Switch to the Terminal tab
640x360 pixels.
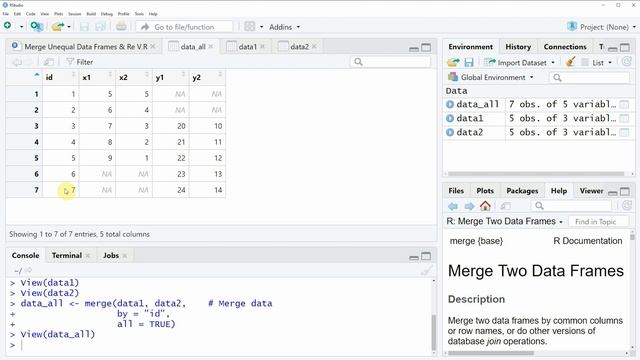pos(67,256)
